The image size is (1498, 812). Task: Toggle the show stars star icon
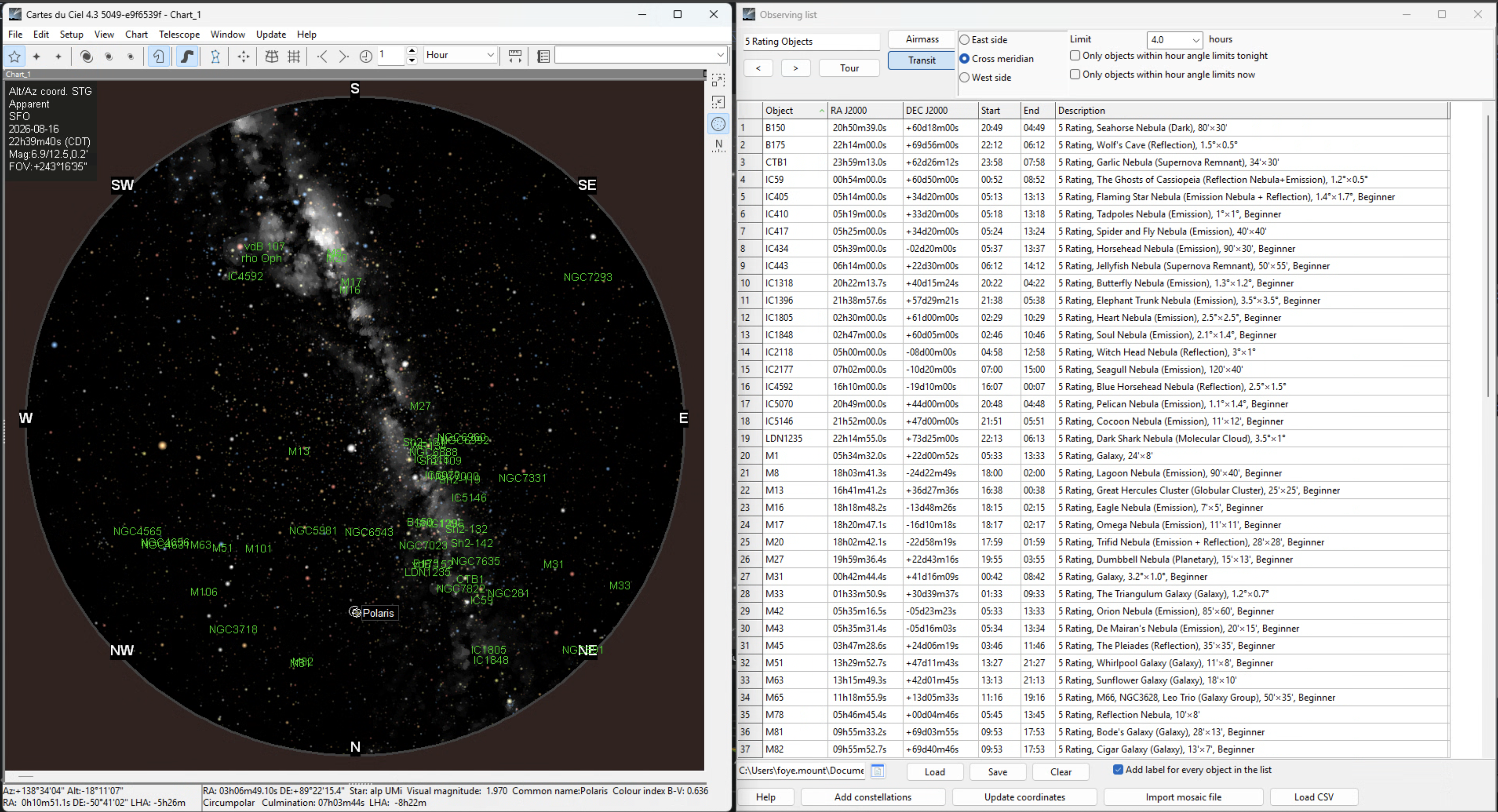[x=15, y=56]
